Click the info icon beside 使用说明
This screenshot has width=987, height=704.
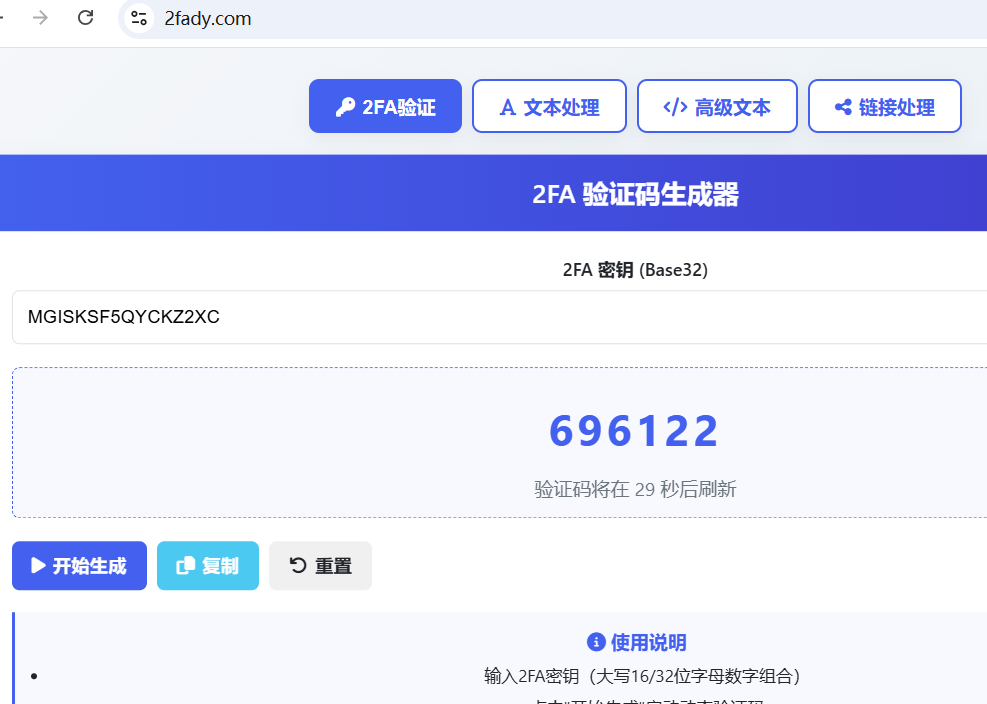click(x=596, y=642)
